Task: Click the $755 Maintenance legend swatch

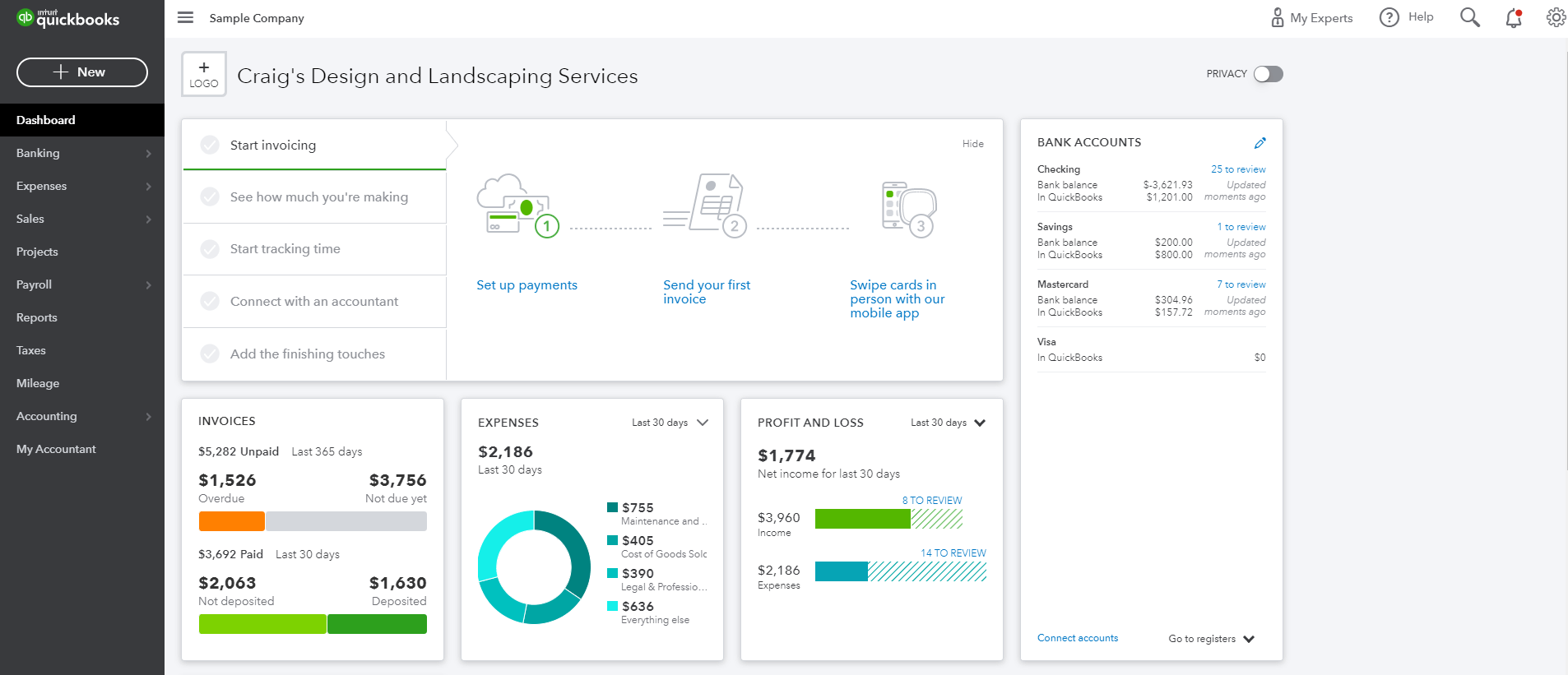Action: click(612, 507)
